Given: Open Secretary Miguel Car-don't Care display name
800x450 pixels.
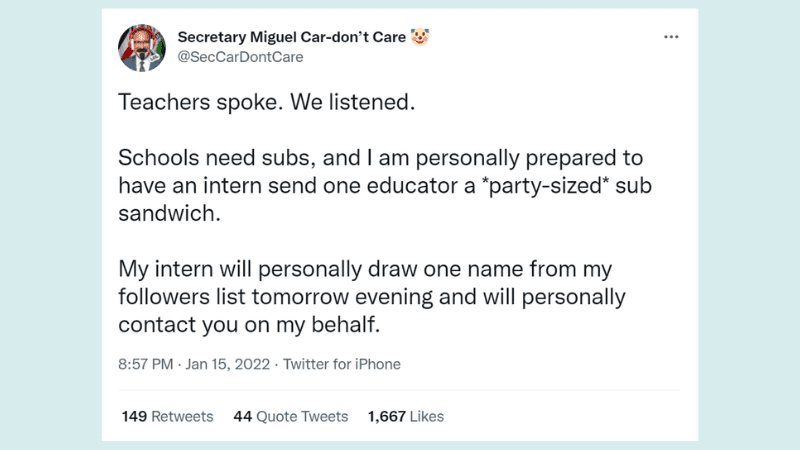Looking at the screenshot, I should click(292, 37).
